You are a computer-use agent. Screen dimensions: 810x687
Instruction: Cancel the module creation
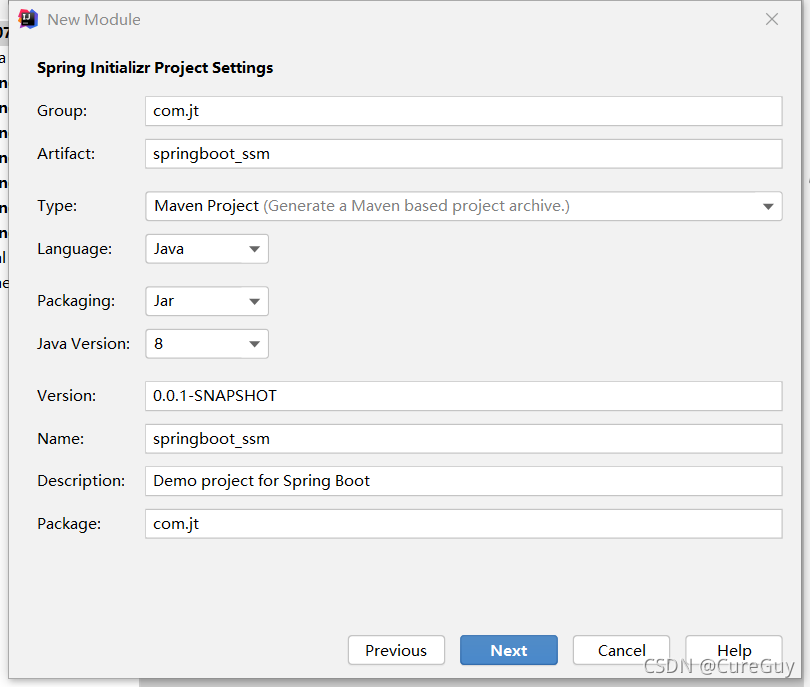click(x=621, y=650)
